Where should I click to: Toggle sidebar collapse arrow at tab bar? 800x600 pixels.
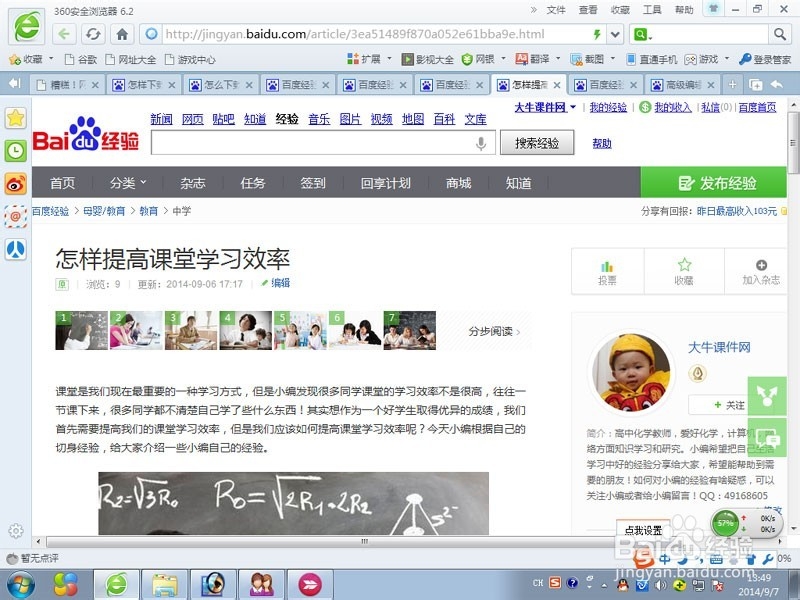click(15, 84)
